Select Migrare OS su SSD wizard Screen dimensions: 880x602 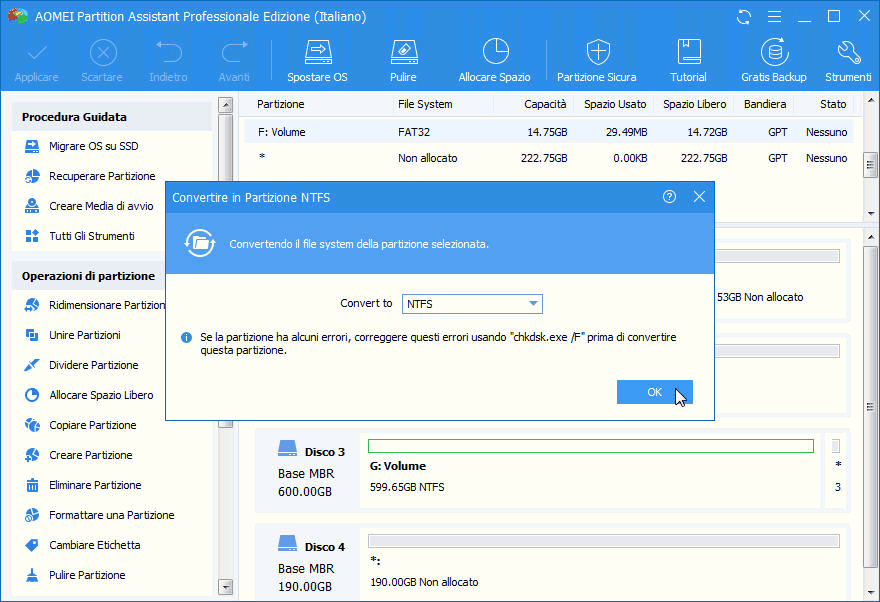coord(82,146)
